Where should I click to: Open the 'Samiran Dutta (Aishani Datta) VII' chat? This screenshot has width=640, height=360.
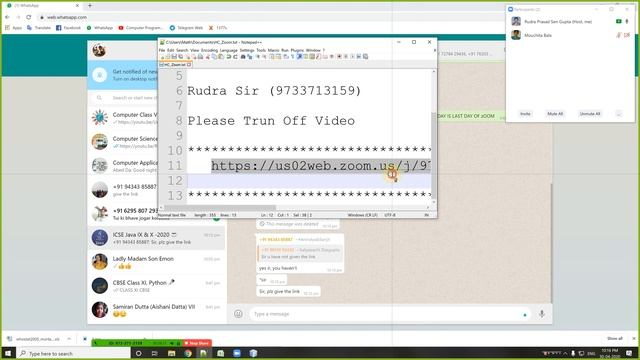[156, 310]
